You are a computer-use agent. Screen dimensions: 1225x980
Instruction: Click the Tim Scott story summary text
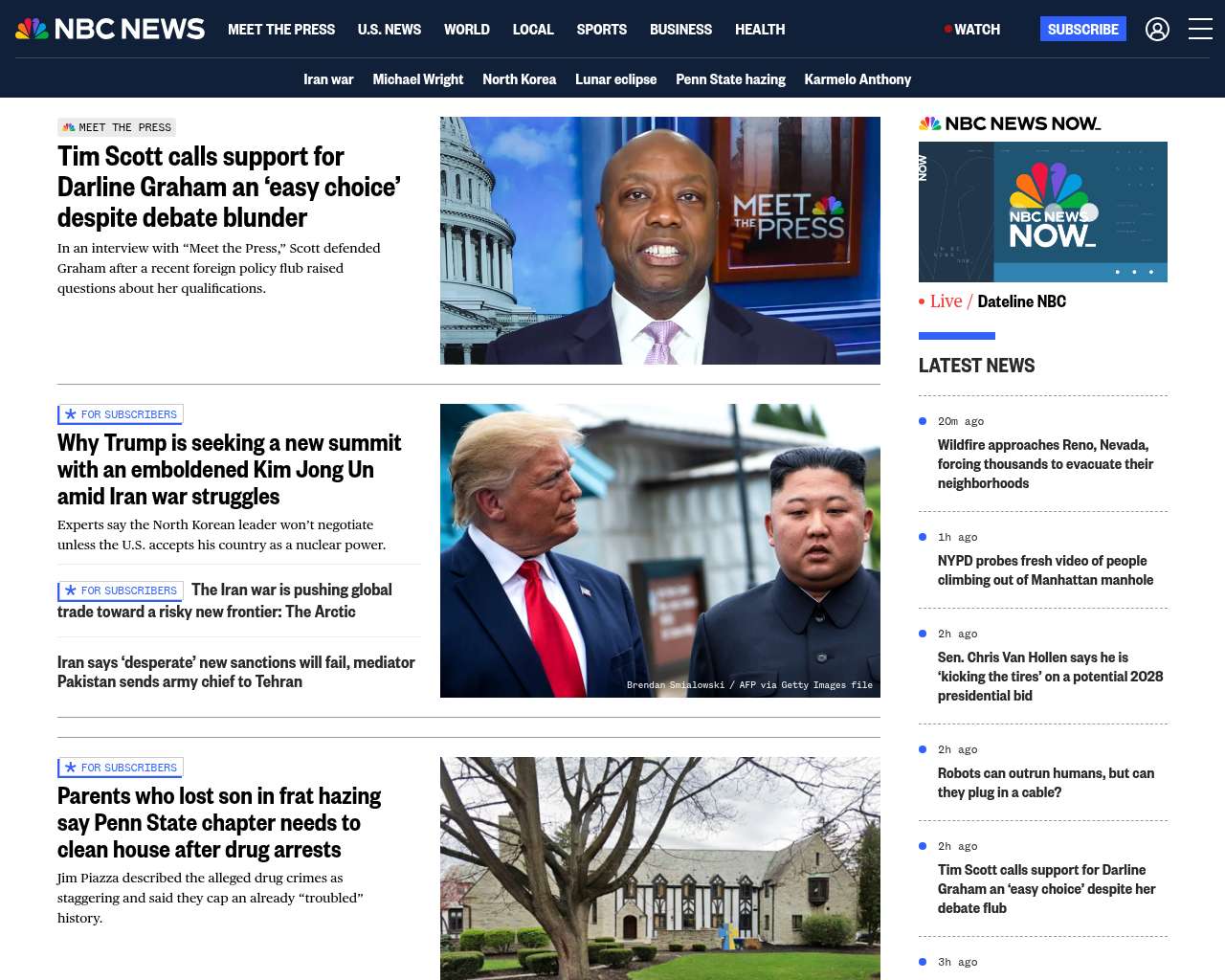click(x=219, y=268)
